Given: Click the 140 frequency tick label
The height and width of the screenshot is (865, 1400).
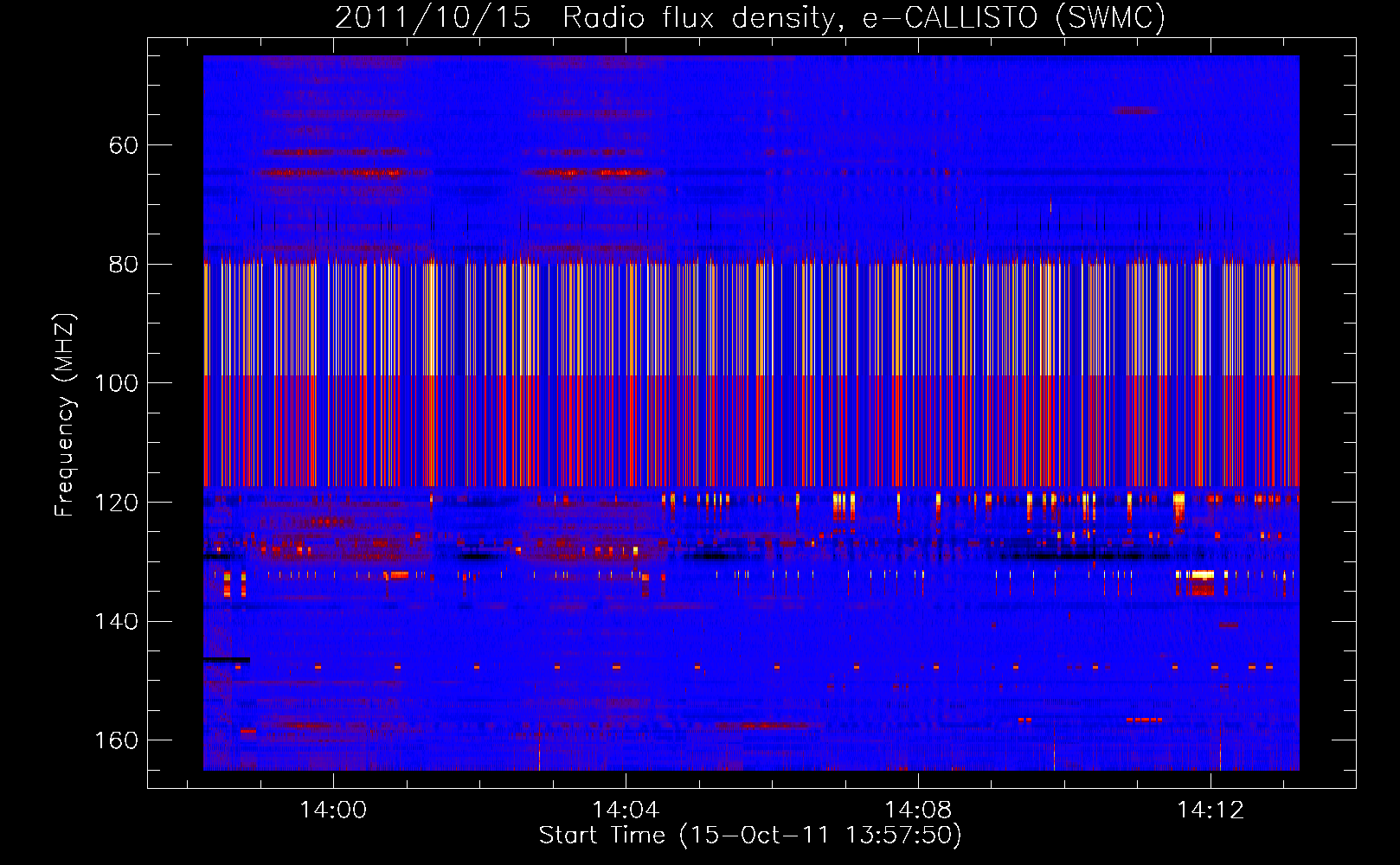Looking at the screenshot, I should (x=117, y=621).
